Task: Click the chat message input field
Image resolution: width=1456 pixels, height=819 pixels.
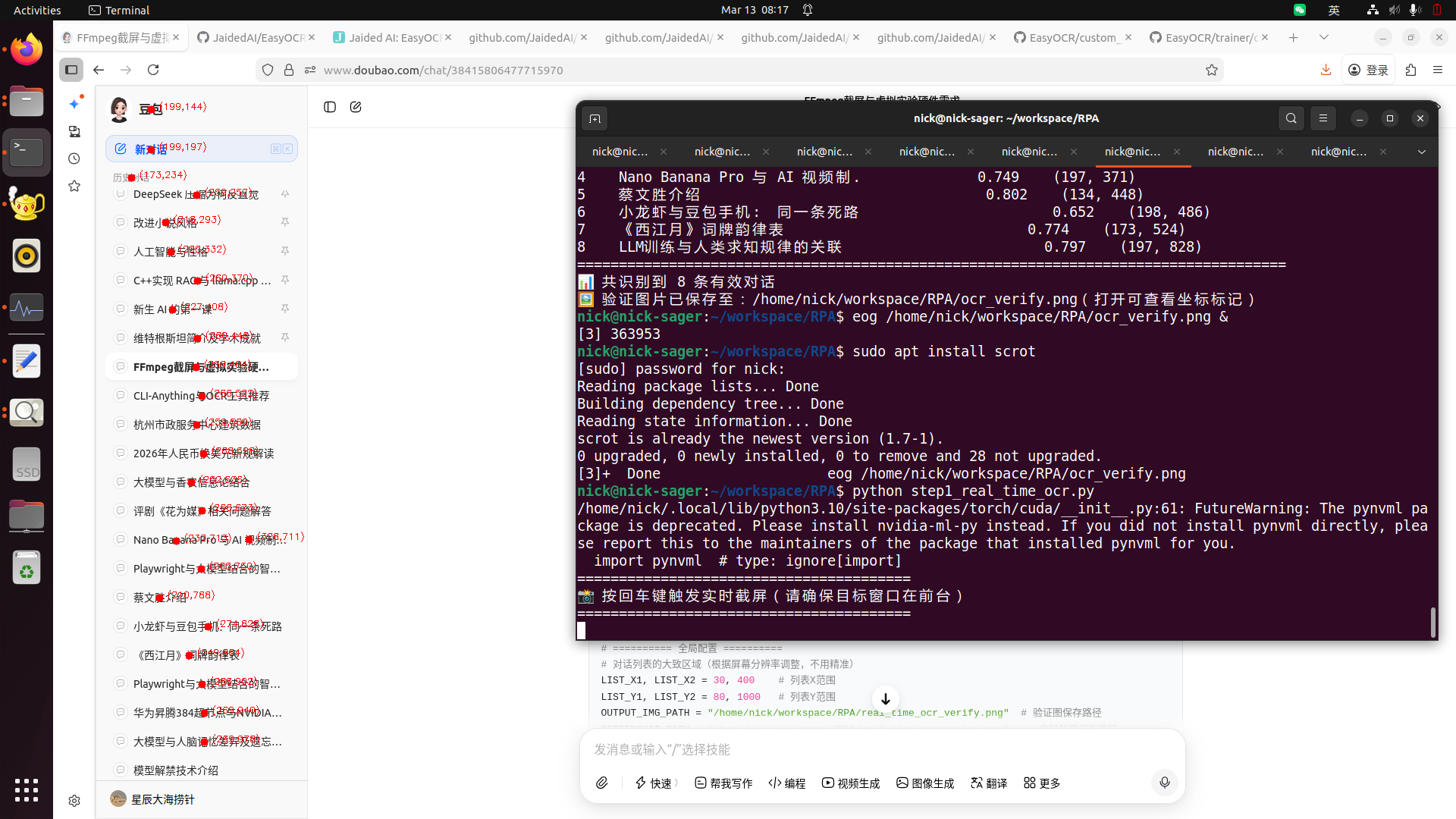Action: pyautogui.click(x=882, y=749)
